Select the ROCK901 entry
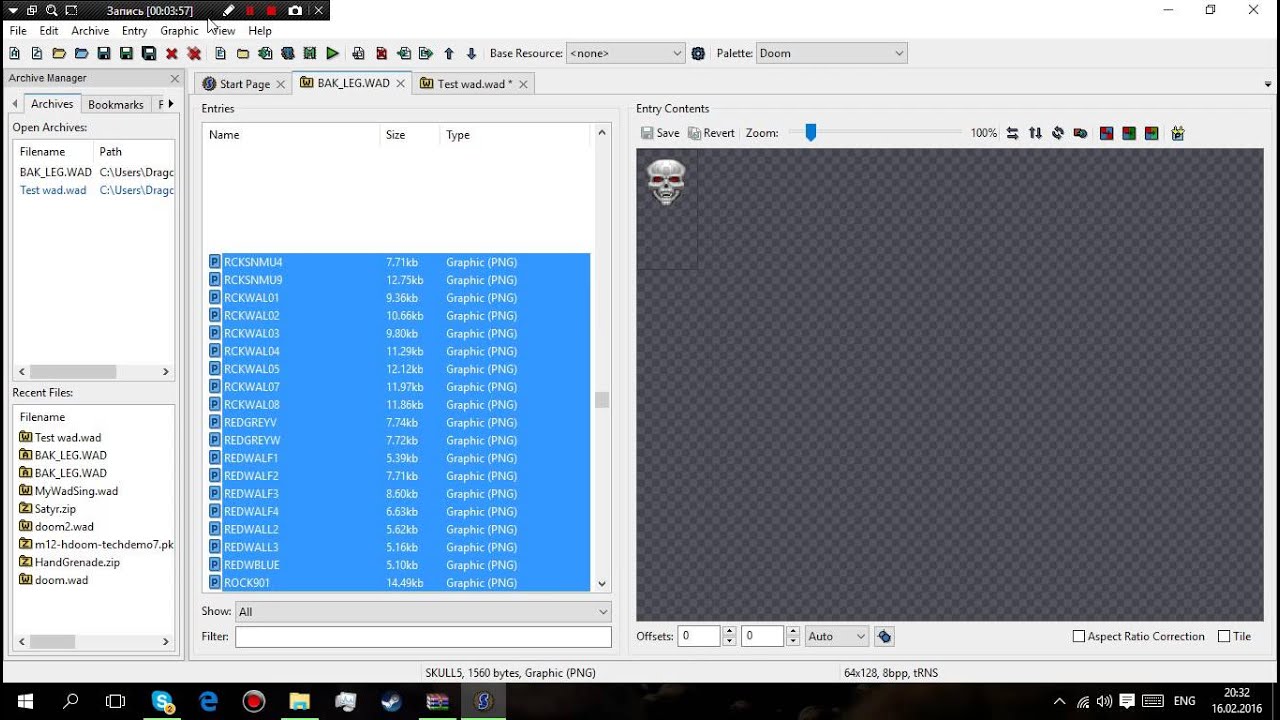The width and height of the screenshot is (1280, 720). [397, 583]
